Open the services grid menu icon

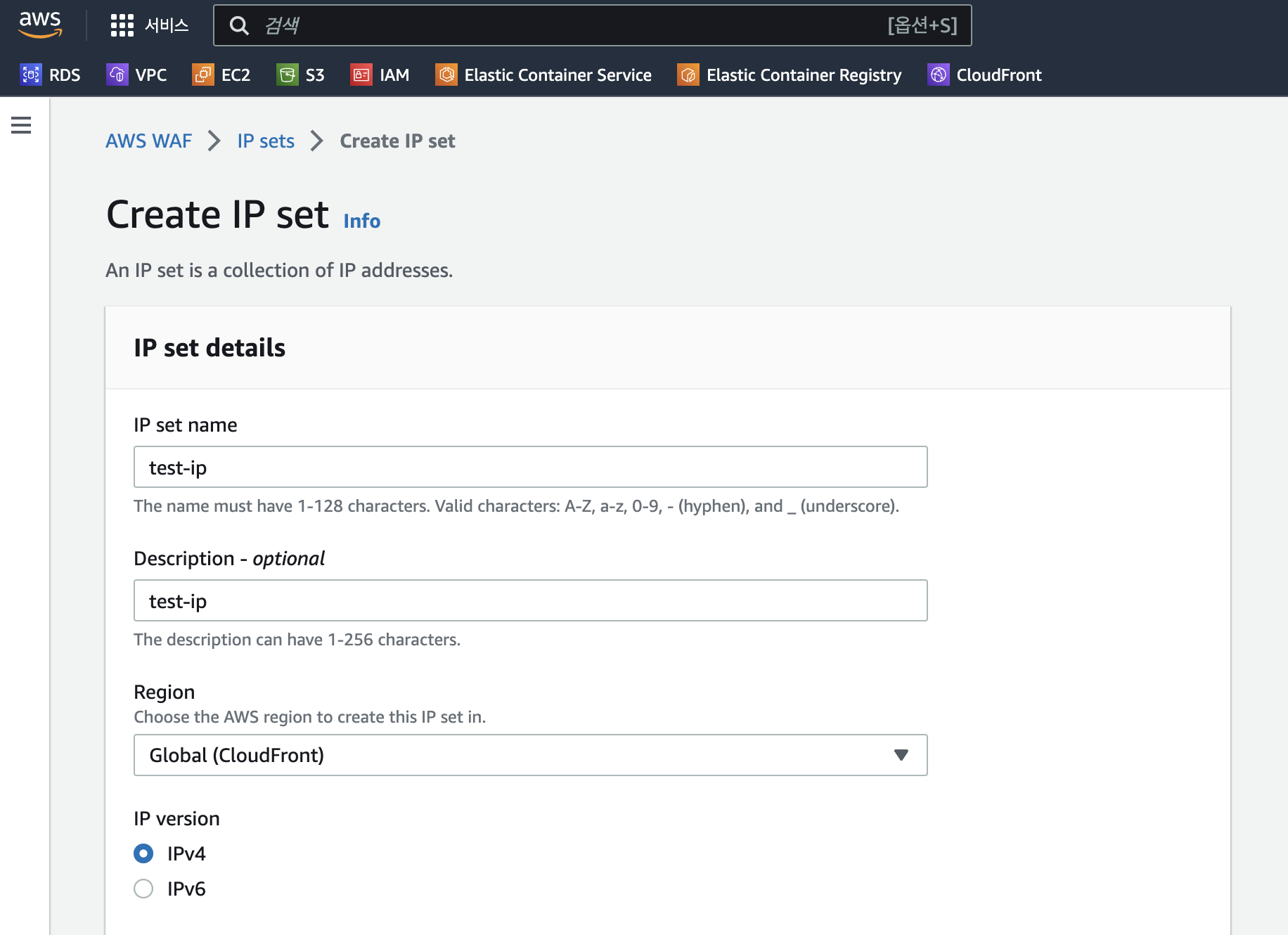122,25
